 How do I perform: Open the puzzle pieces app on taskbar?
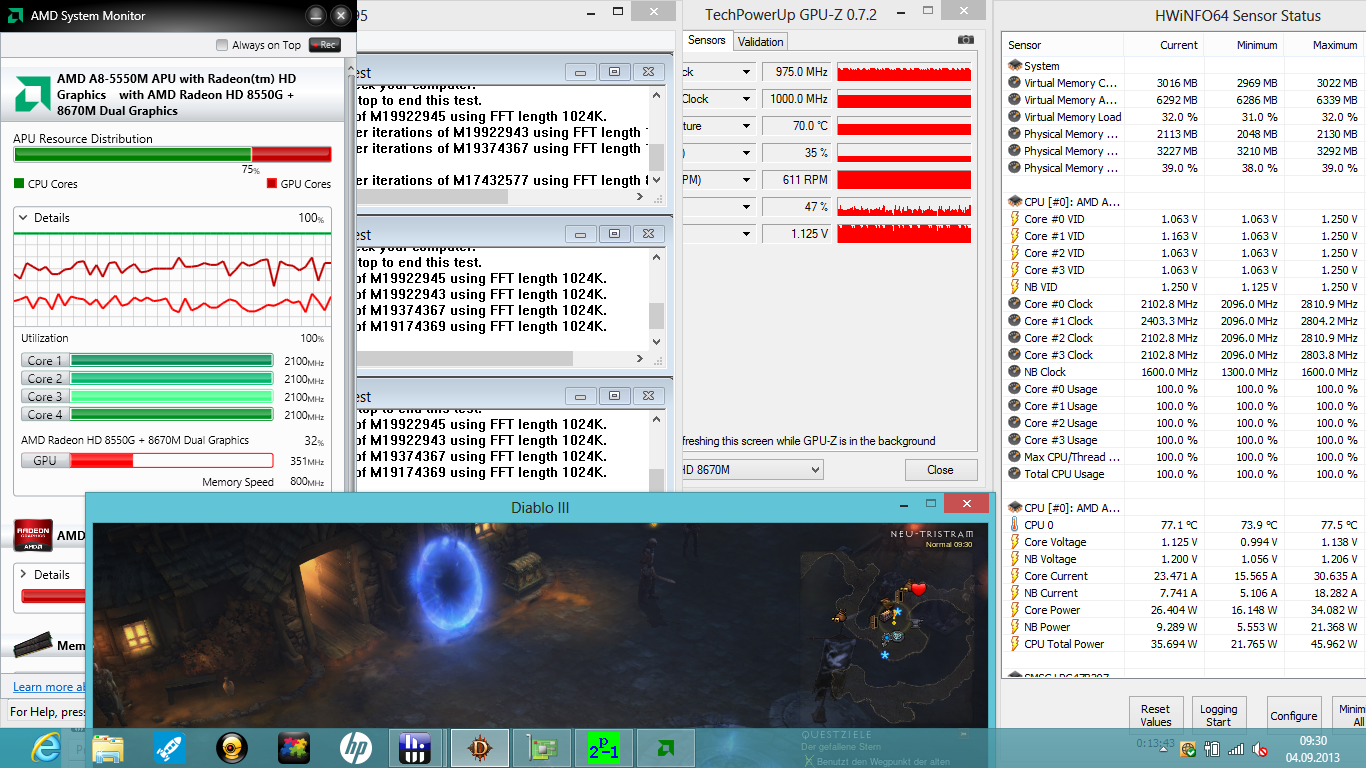(x=294, y=747)
